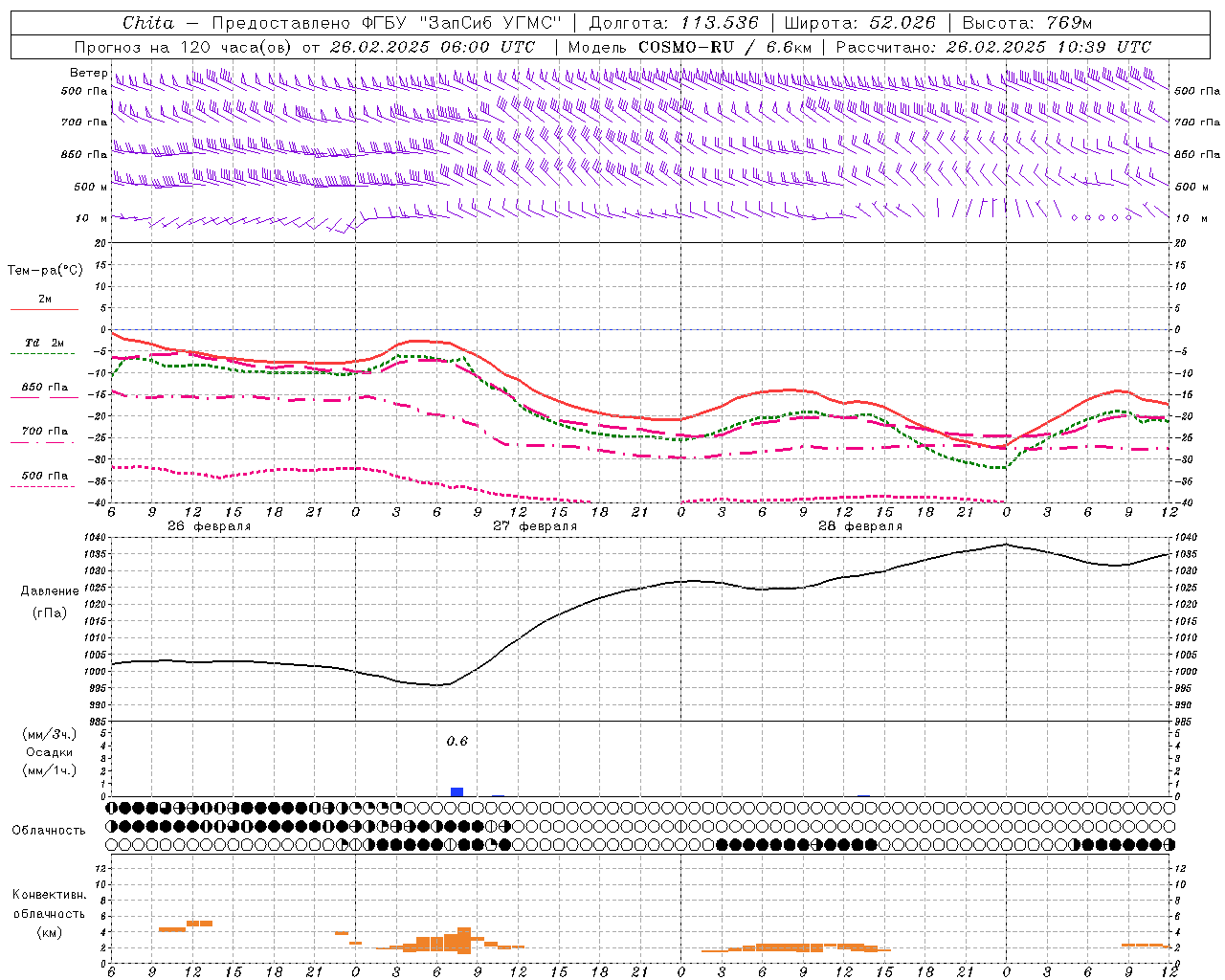Click the "Тем-ра(°C)" temperature panel label
This screenshot has height=980, width=1225.
[x=45, y=271]
